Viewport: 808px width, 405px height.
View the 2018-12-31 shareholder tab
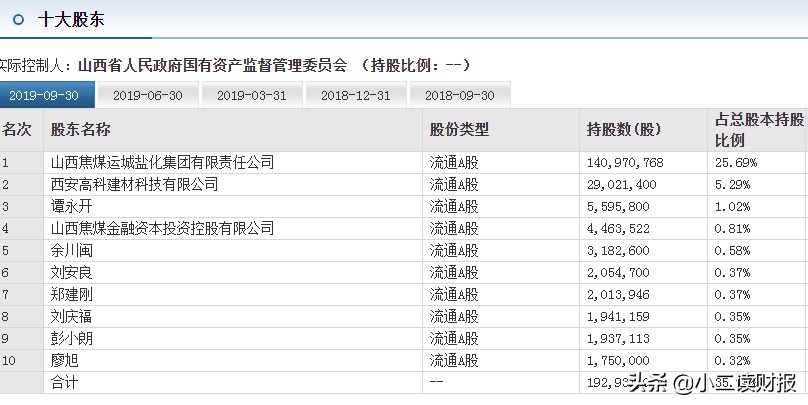pyautogui.click(x=356, y=95)
